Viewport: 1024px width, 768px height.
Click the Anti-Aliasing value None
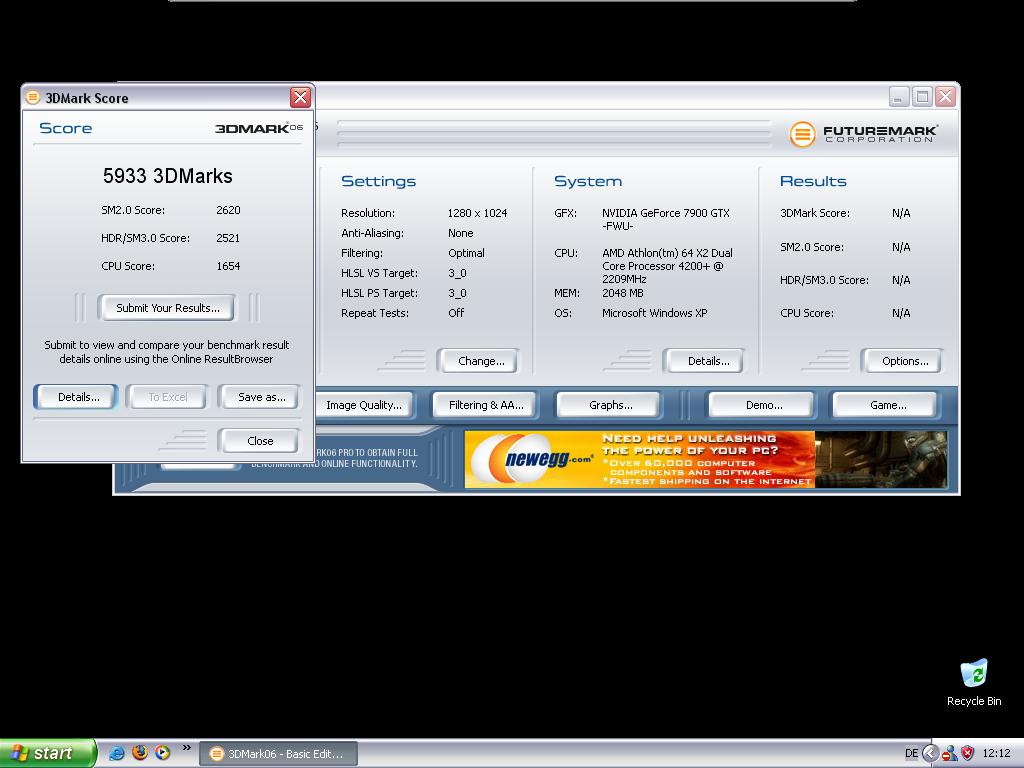[x=460, y=233]
